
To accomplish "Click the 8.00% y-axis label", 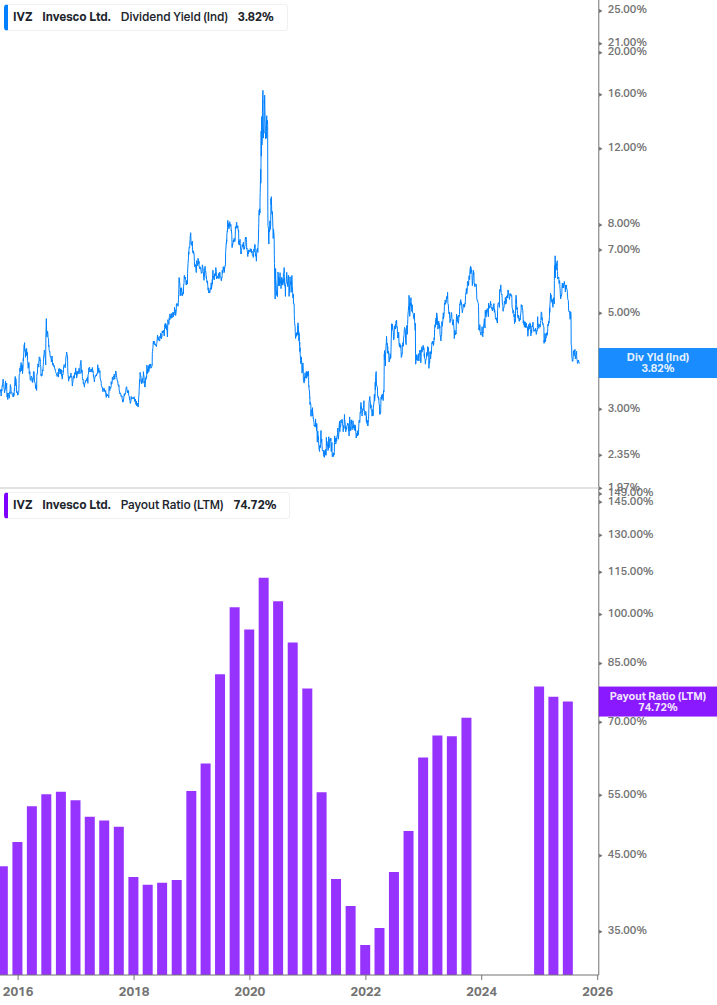I will tap(623, 224).
